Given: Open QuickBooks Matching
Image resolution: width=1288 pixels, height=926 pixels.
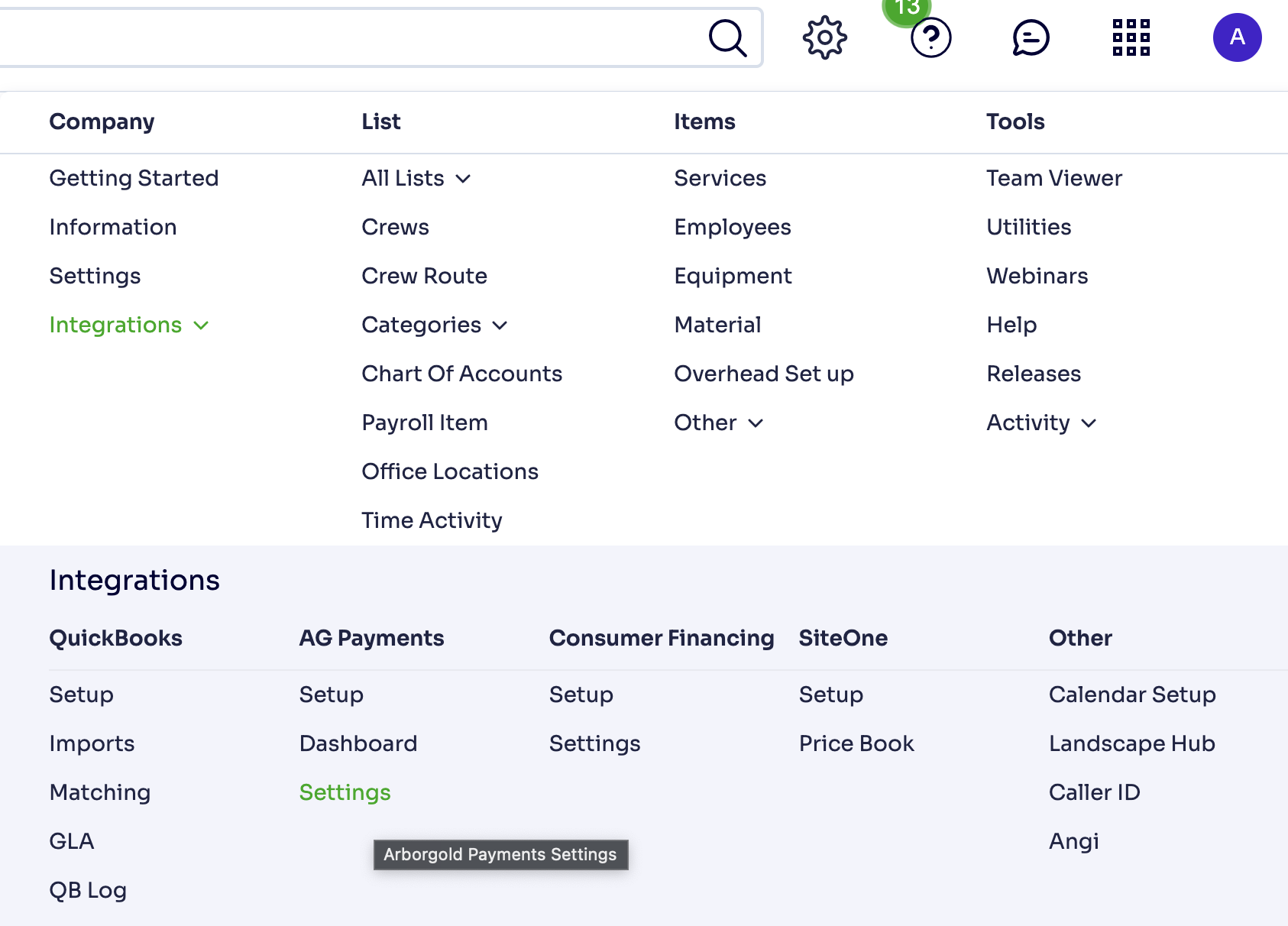Looking at the screenshot, I should point(100,792).
